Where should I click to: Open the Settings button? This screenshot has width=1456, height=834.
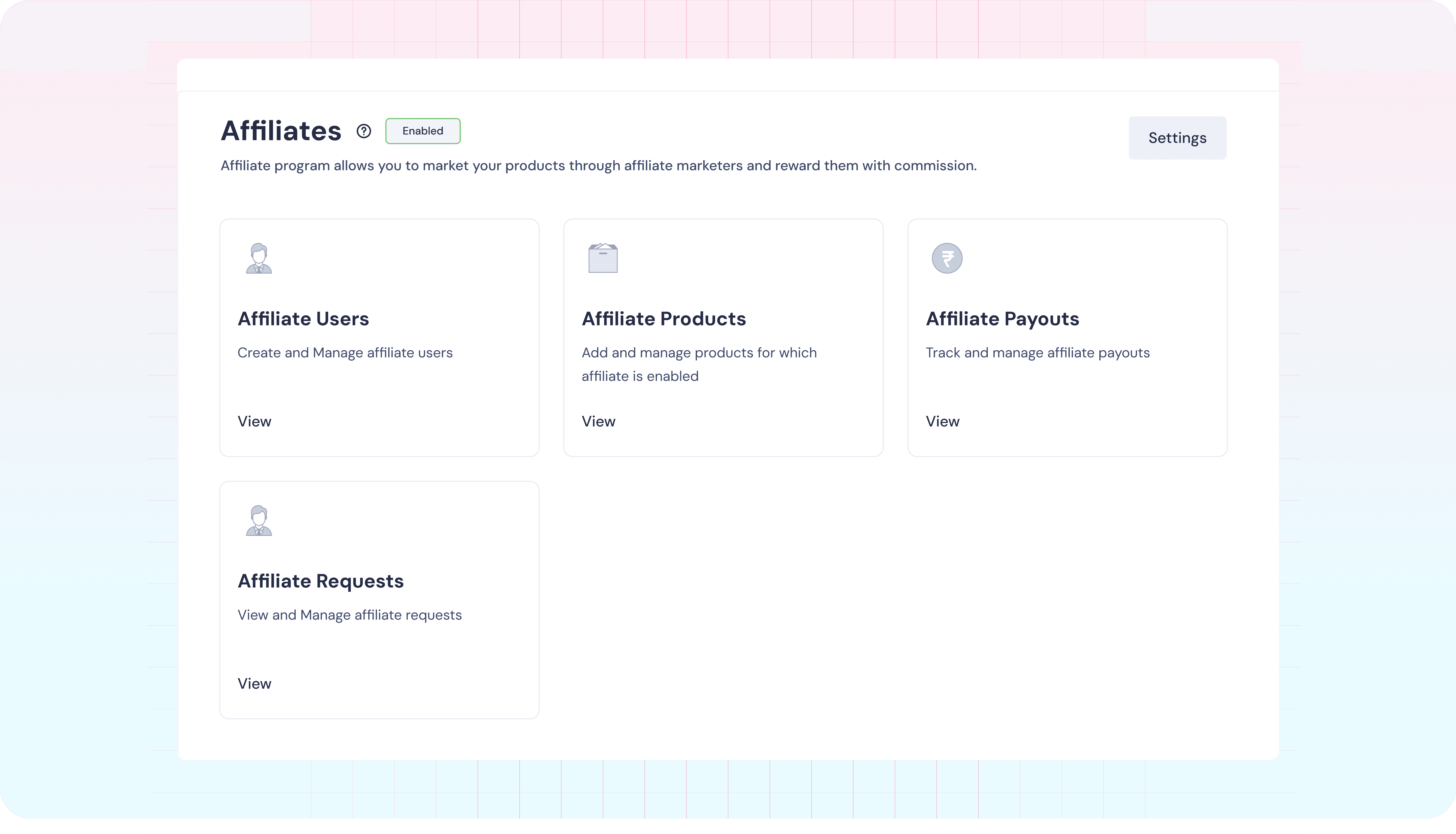tap(1177, 138)
